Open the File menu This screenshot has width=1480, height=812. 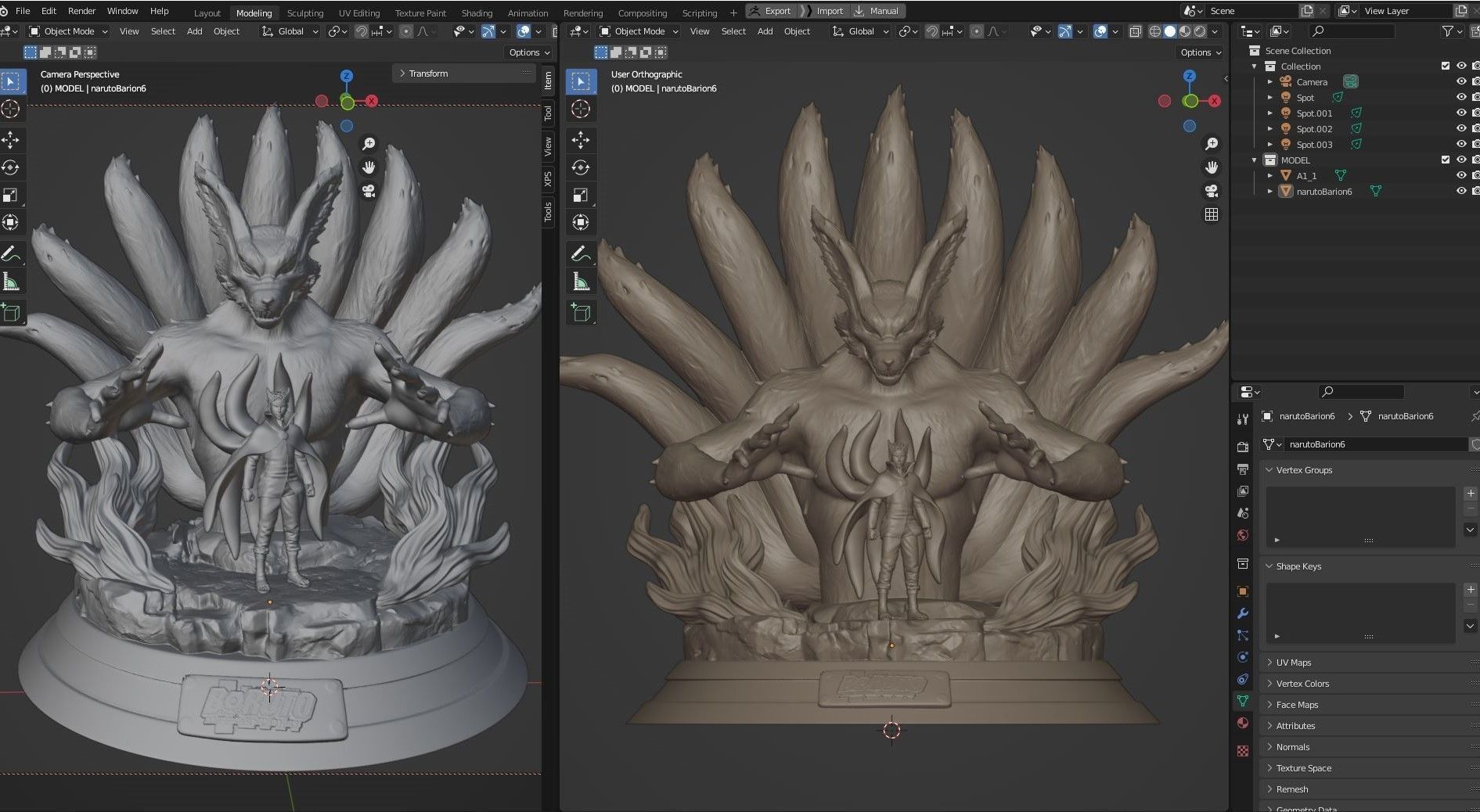point(23,11)
